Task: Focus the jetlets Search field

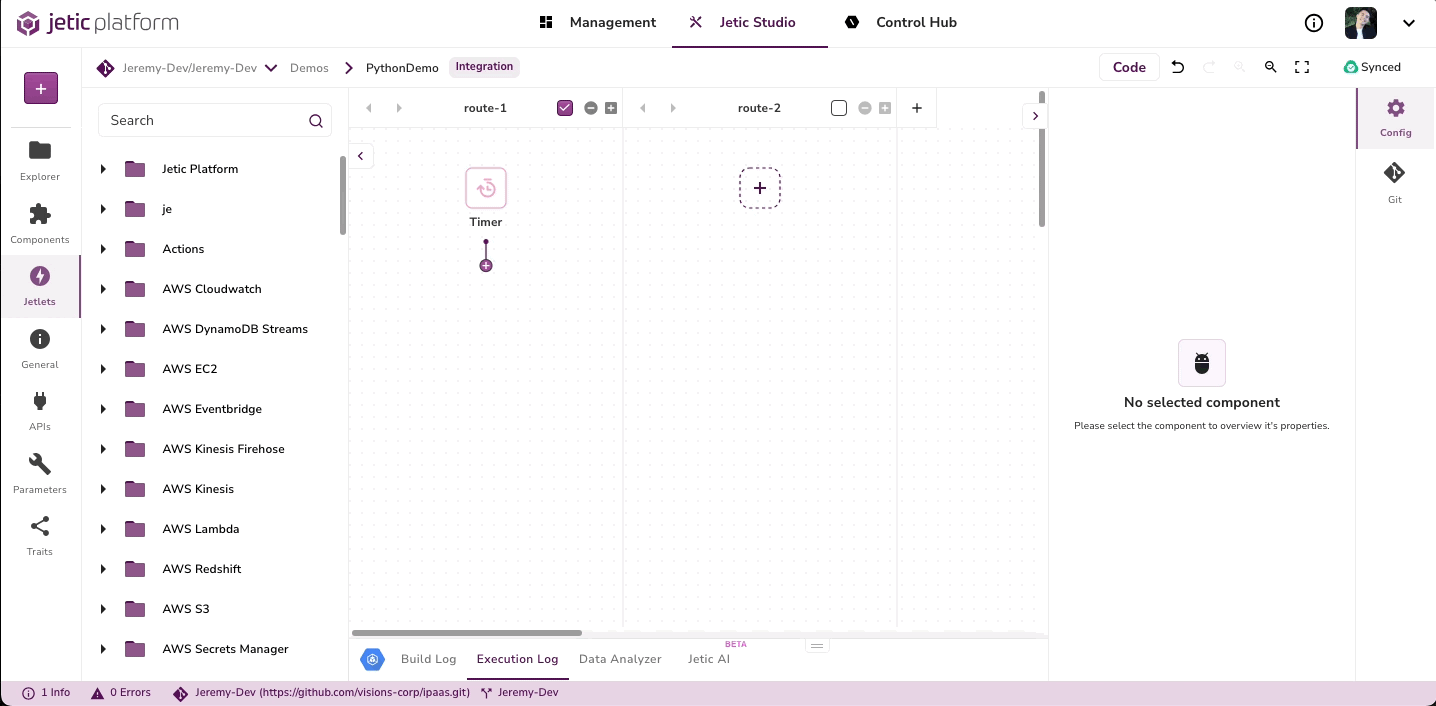Action: [215, 120]
